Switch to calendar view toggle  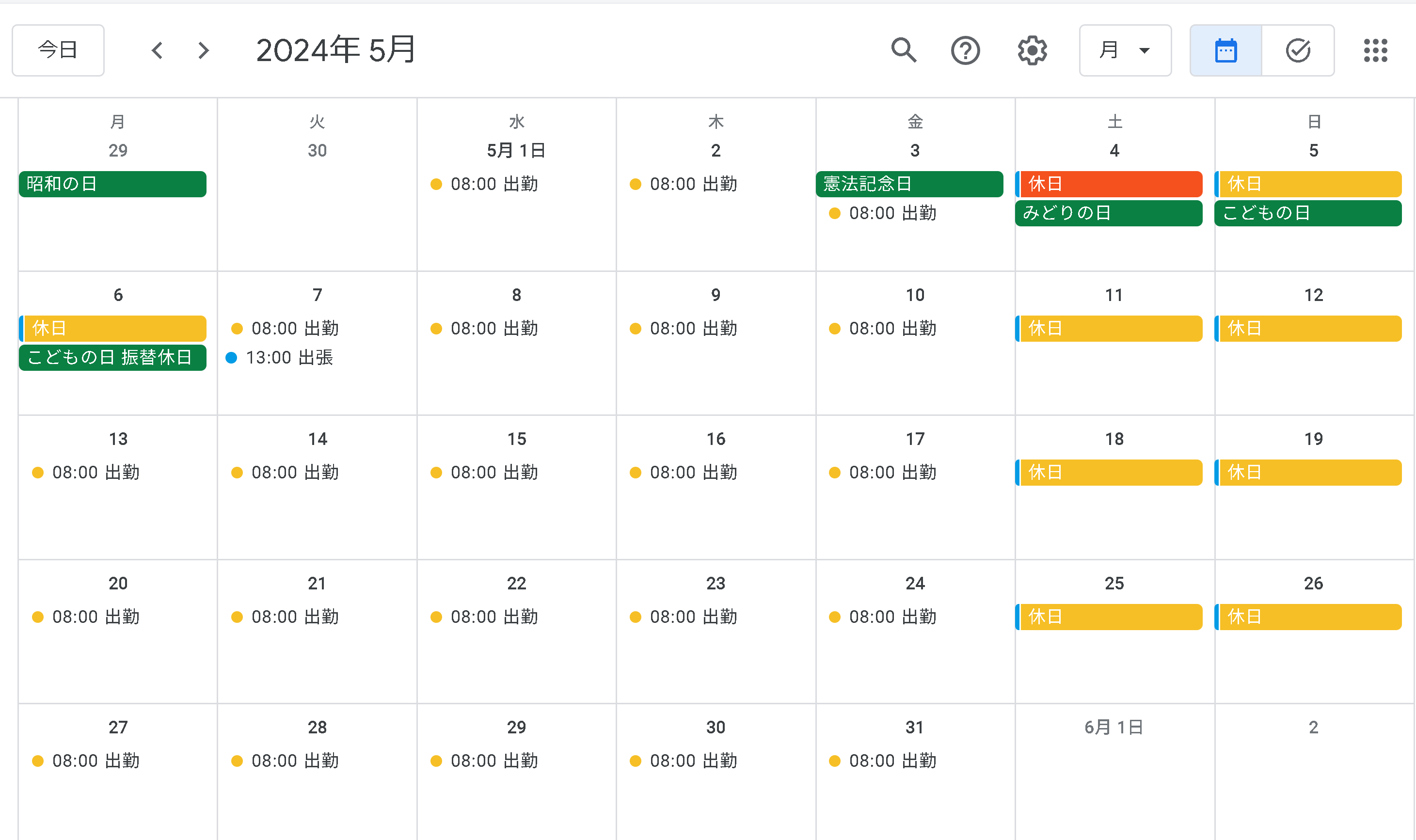tap(1225, 50)
